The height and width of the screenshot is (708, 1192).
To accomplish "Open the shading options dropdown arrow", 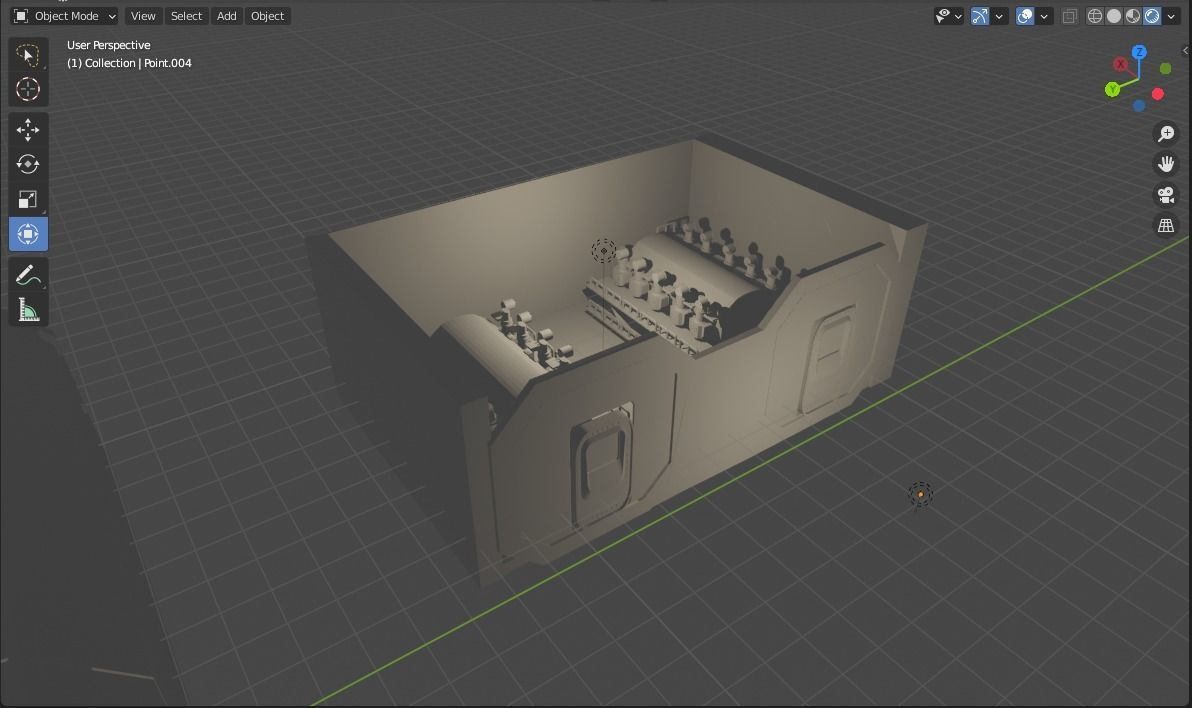I will [x=1171, y=16].
